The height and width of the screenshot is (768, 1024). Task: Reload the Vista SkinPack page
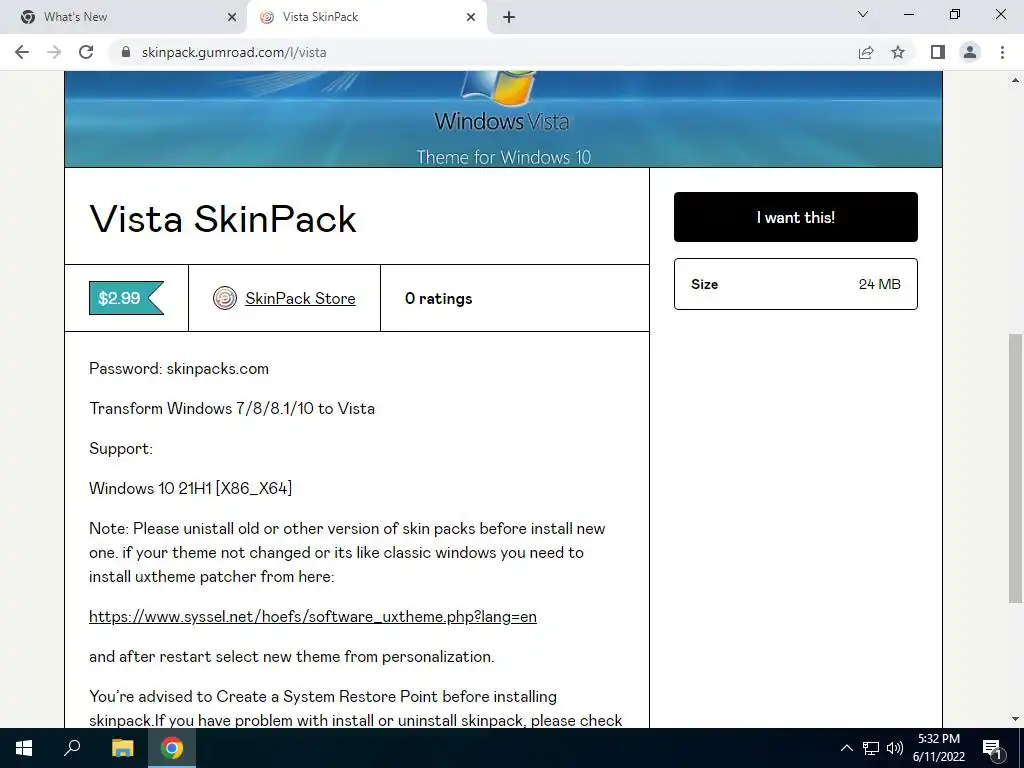pyautogui.click(x=86, y=52)
